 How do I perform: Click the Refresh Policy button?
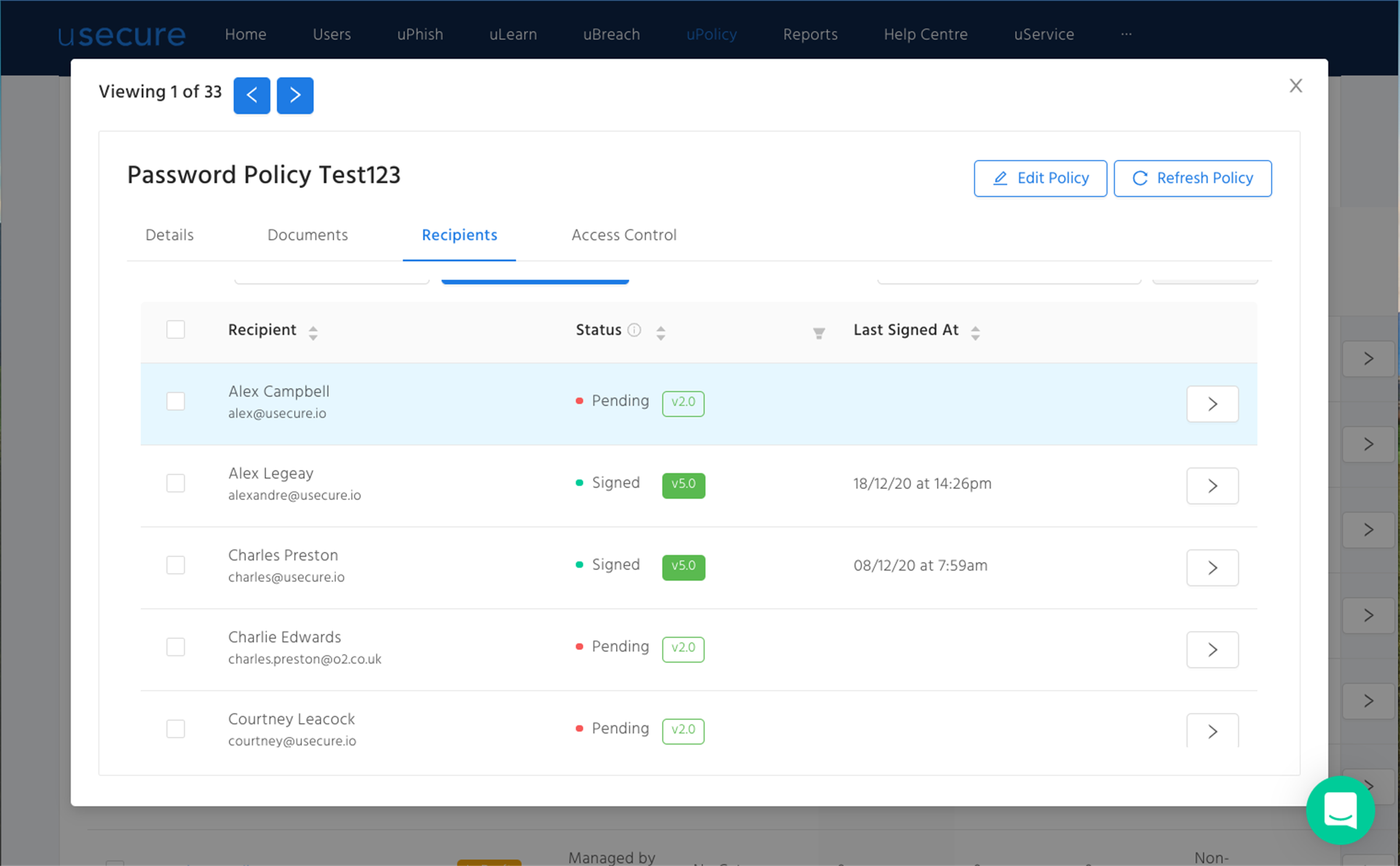click(1192, 178)
